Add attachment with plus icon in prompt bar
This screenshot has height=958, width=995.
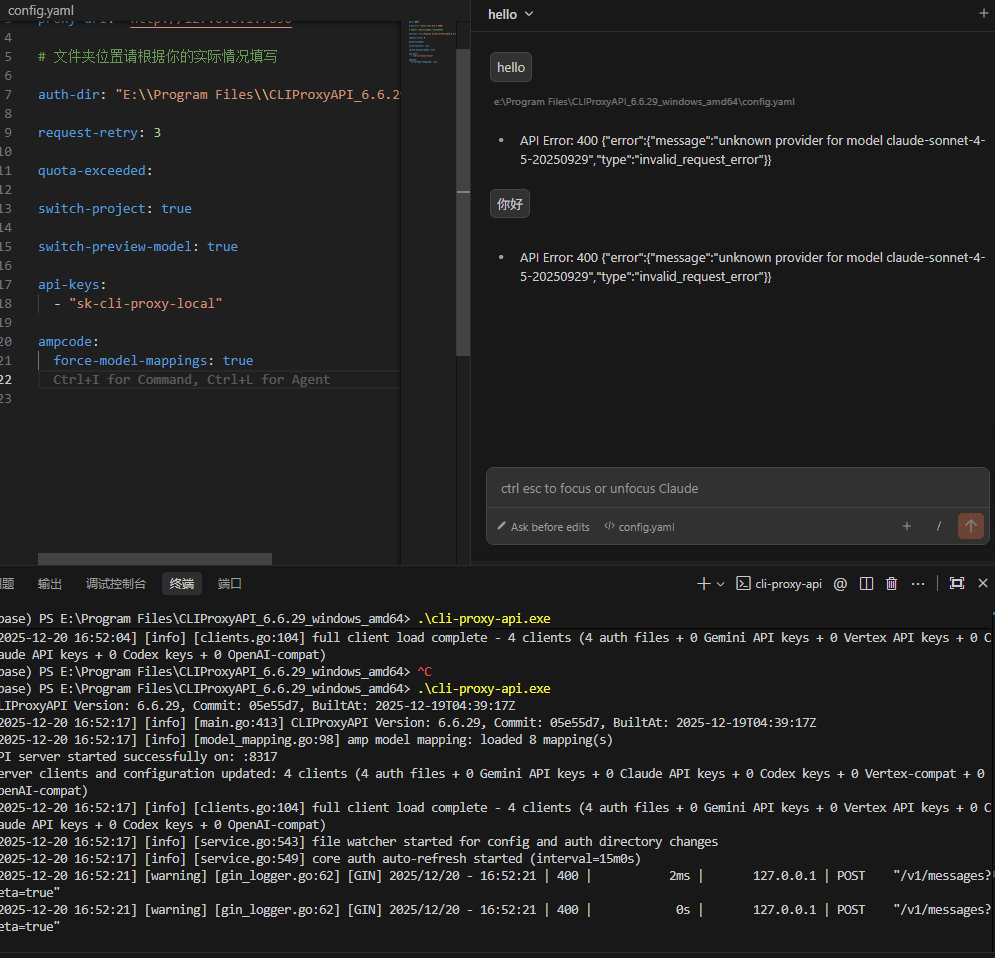click(907, 526)
